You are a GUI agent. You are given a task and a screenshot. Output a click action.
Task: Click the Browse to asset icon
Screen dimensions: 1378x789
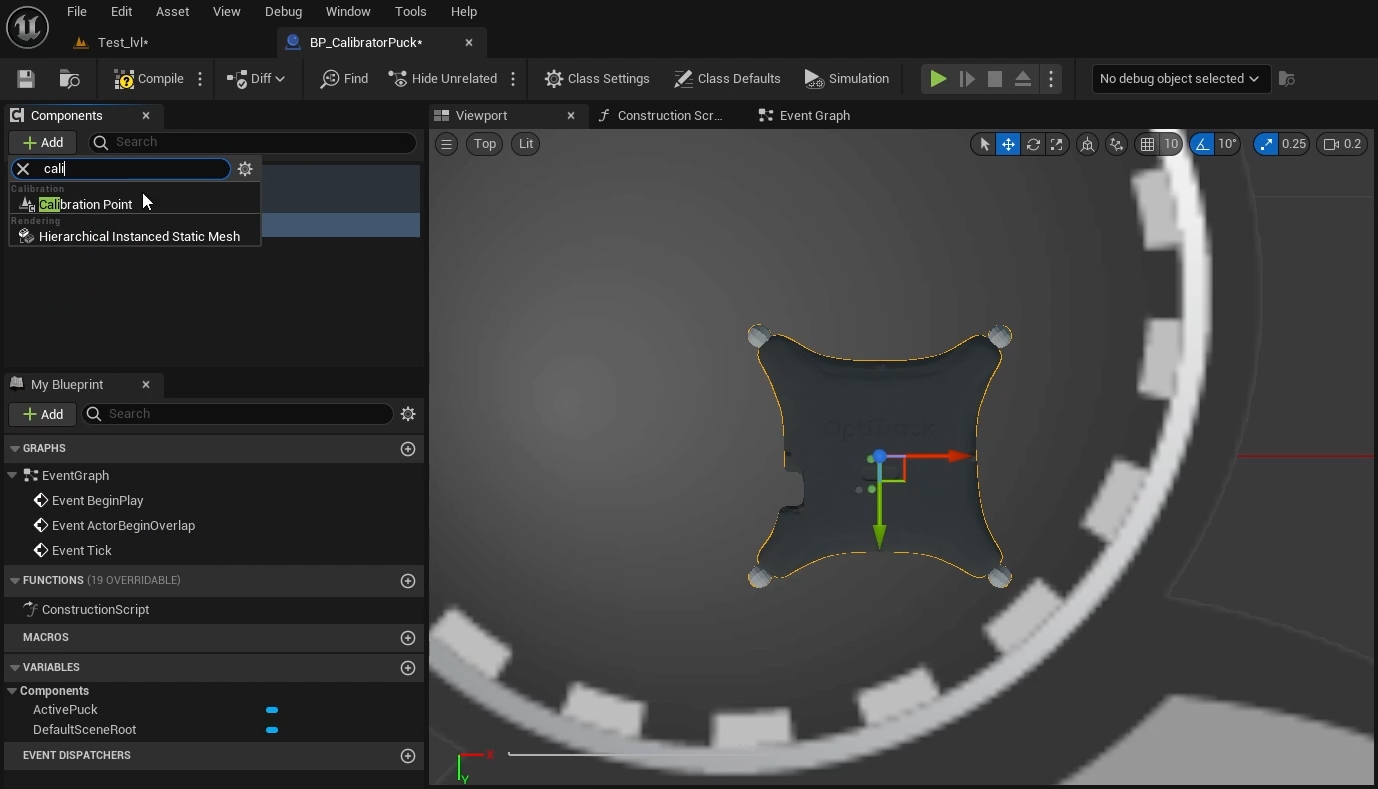point(69,79)
